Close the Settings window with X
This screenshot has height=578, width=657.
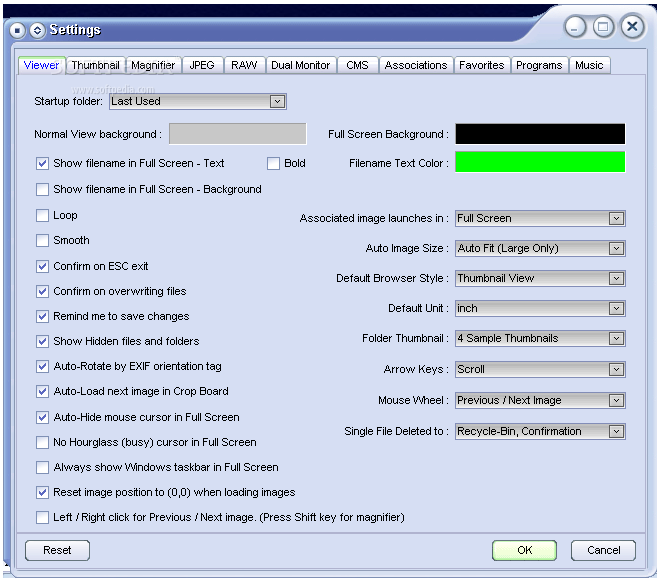[632, 27]
